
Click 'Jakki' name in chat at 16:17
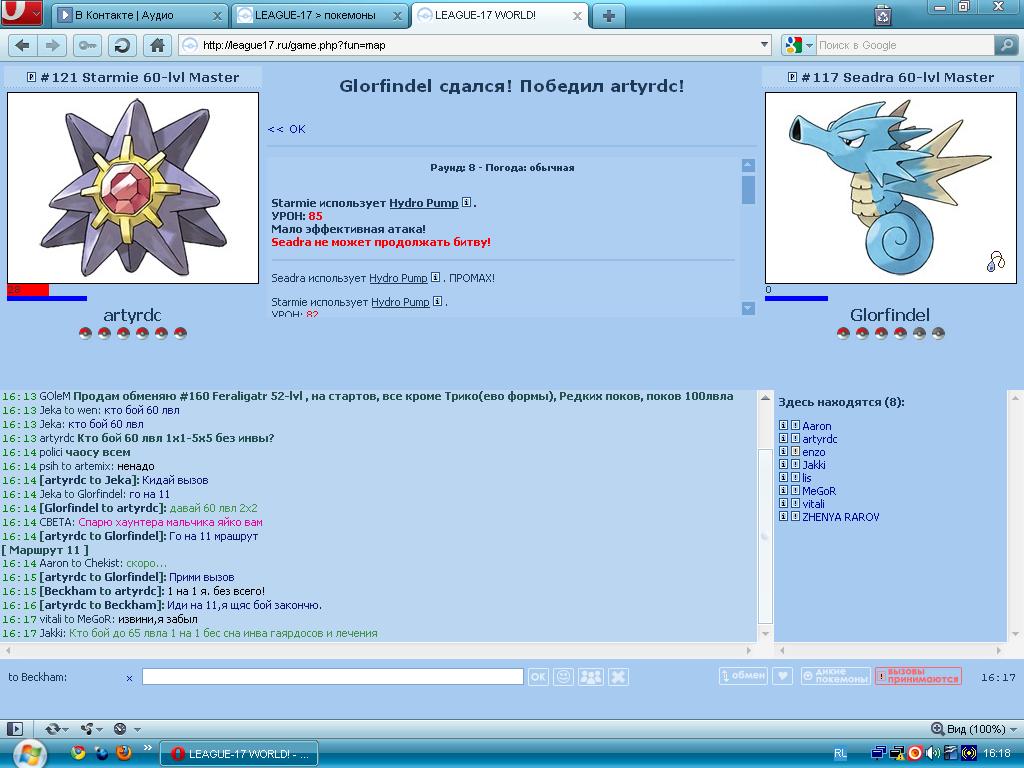click(x=52, y=633)
